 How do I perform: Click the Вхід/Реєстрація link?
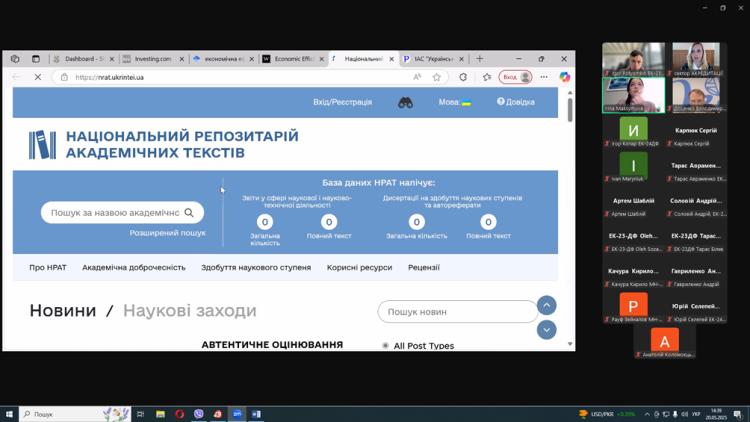(342, 102)
